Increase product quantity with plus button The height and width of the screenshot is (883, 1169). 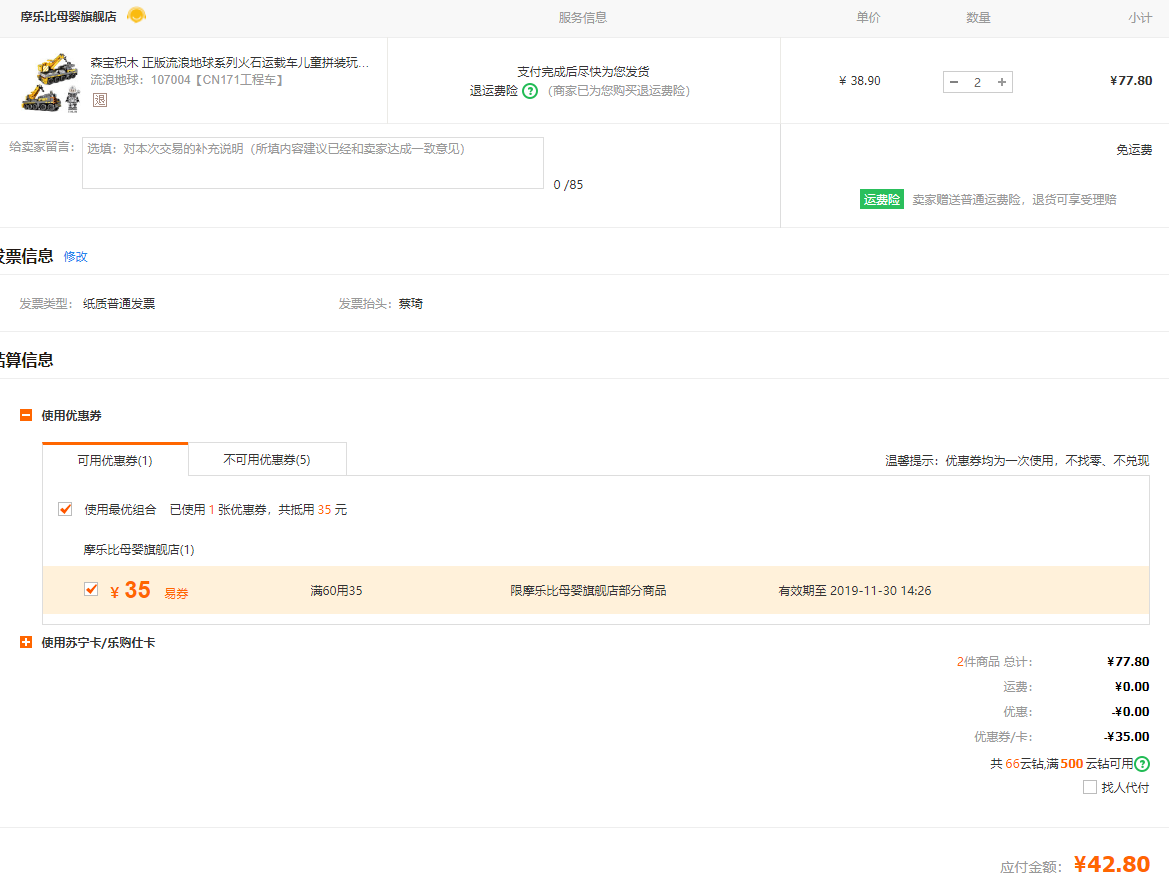(1002, 82)
